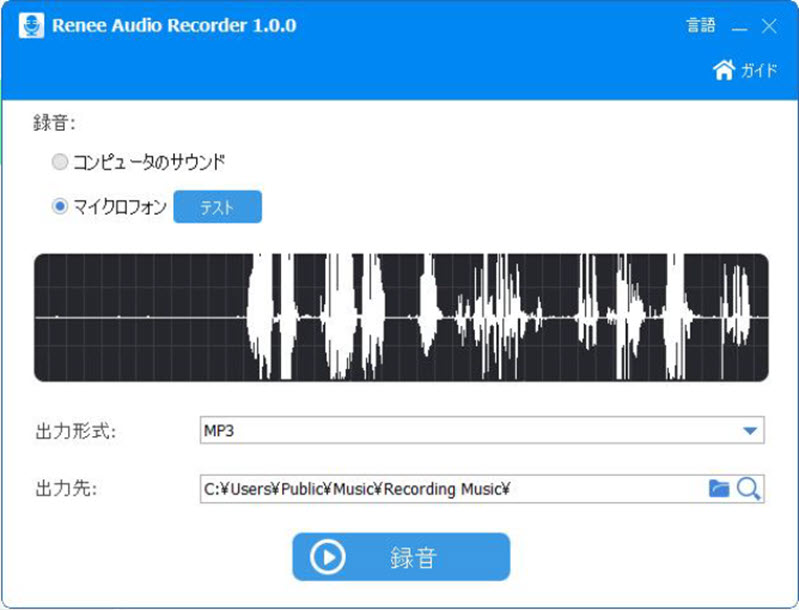Open the 言語 language menu

tap(703, 26)
